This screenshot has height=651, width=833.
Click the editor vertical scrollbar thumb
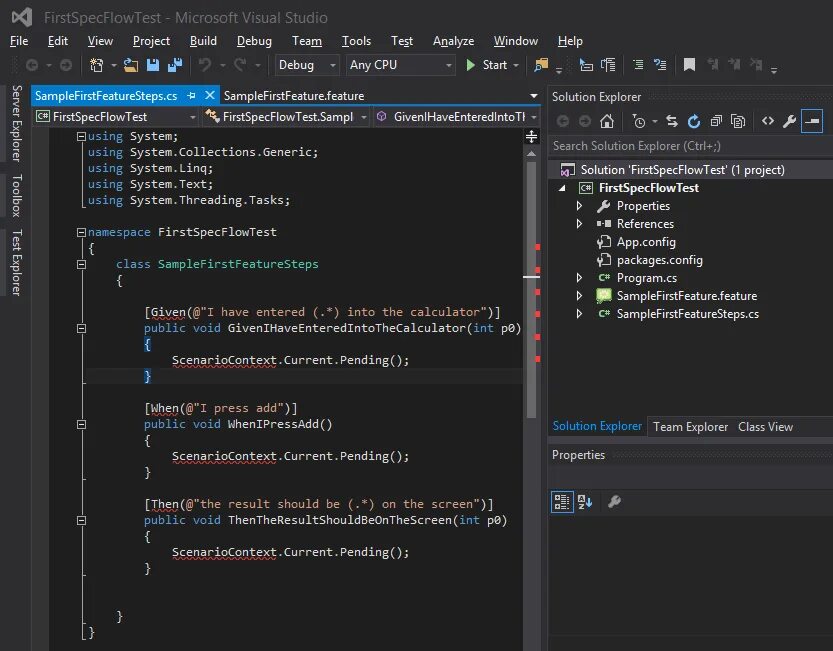(531, 290)
